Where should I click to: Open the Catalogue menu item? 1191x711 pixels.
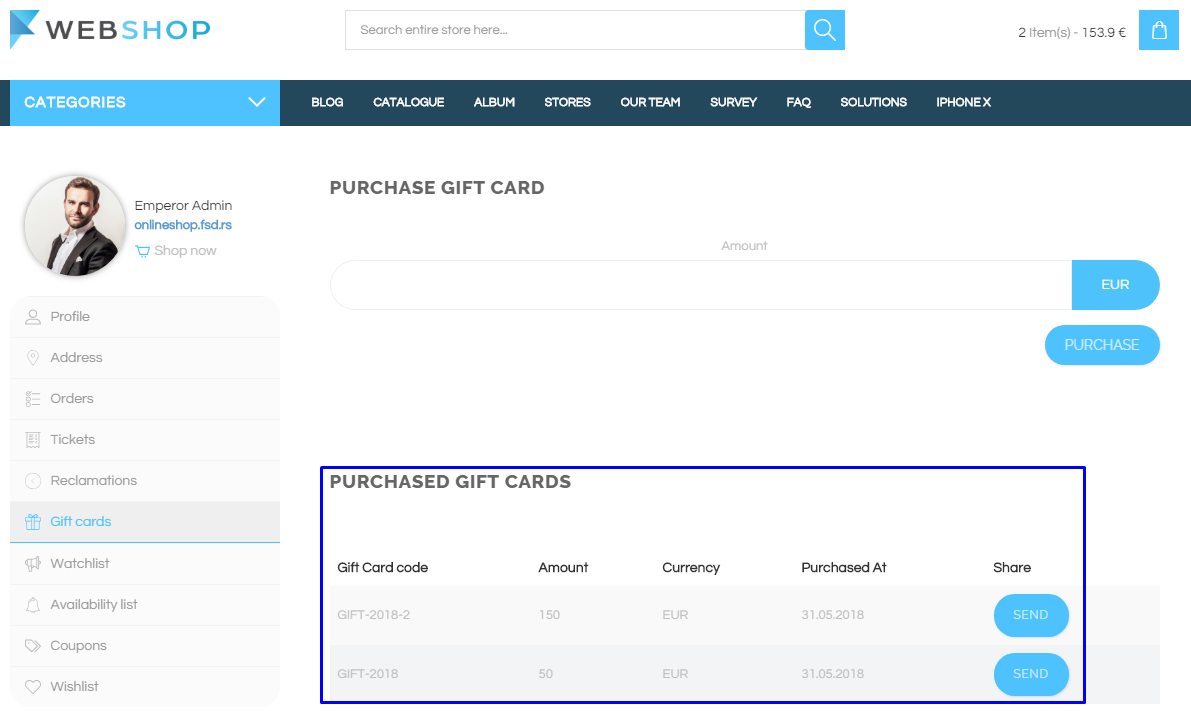click(x=409, y=102)
